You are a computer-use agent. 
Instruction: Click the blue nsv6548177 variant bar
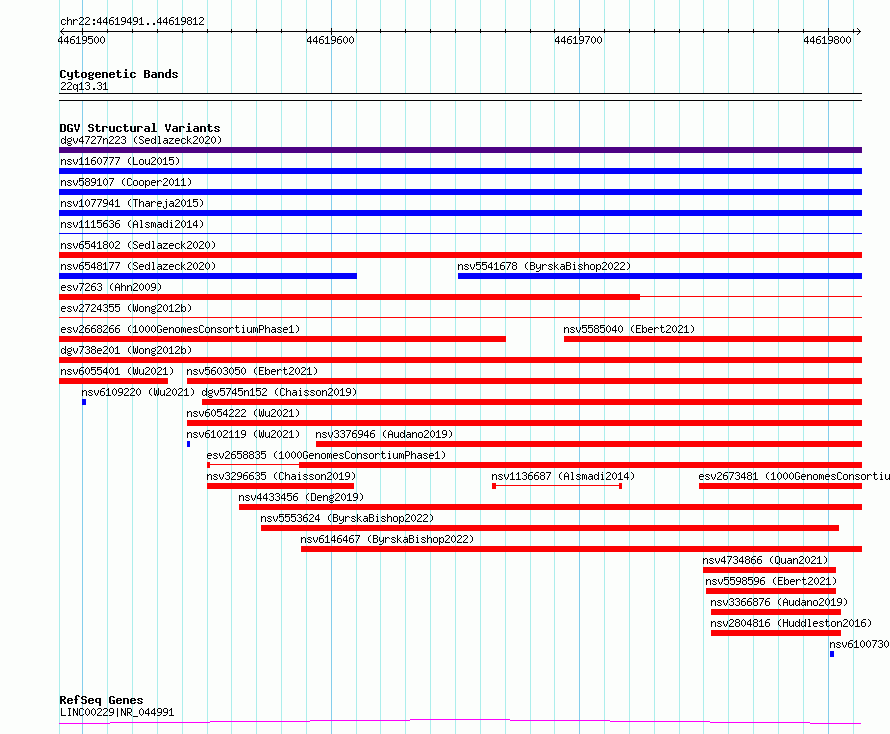tap(208, 276)
